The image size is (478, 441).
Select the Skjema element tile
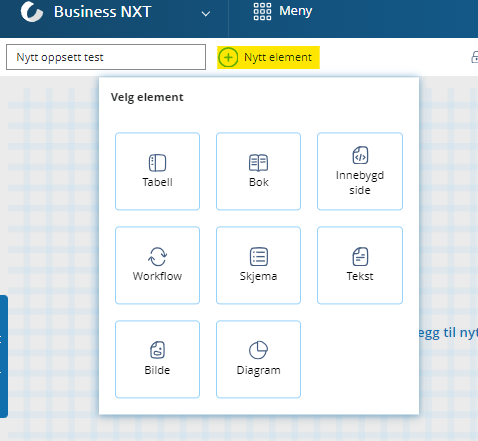[x=258, y=265]
